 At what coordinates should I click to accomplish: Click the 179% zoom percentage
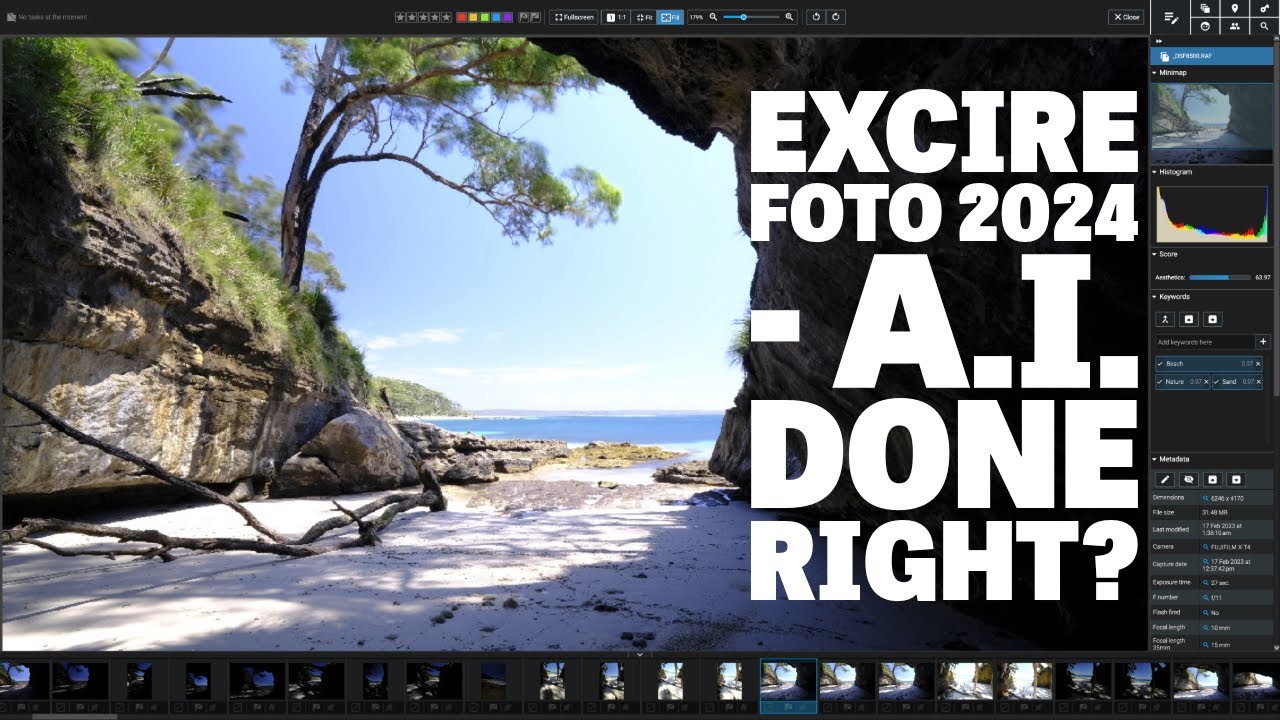[696, 17]
